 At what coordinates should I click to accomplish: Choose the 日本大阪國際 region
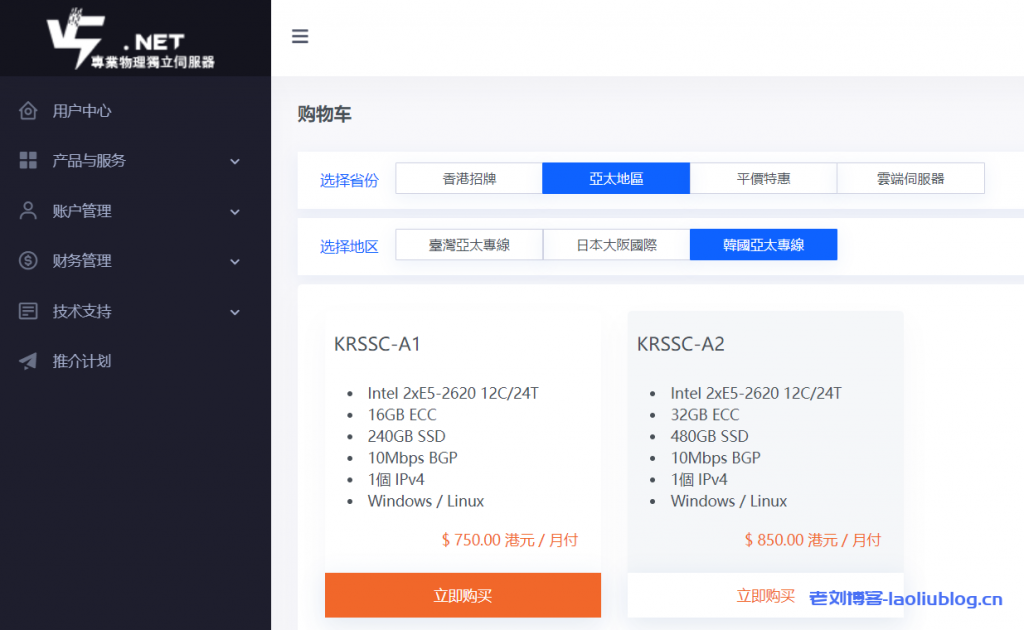(615, 244)
